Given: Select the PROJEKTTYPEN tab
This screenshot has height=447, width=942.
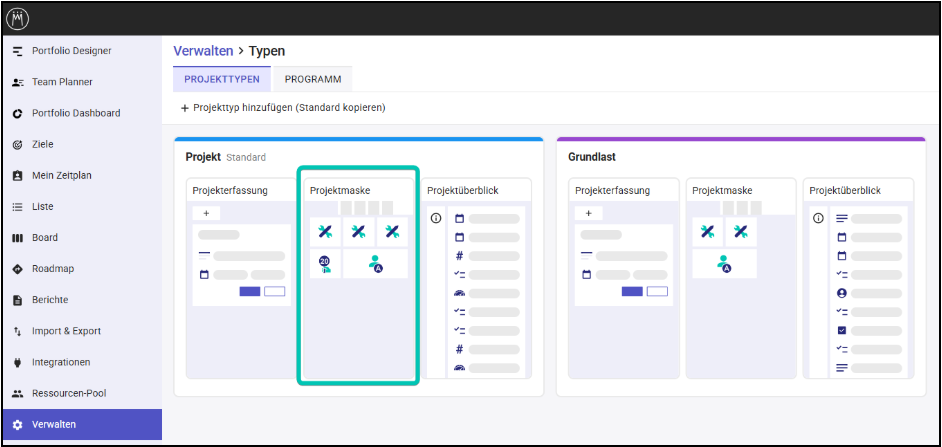Looking at the screenshot, I should [222, 79].
